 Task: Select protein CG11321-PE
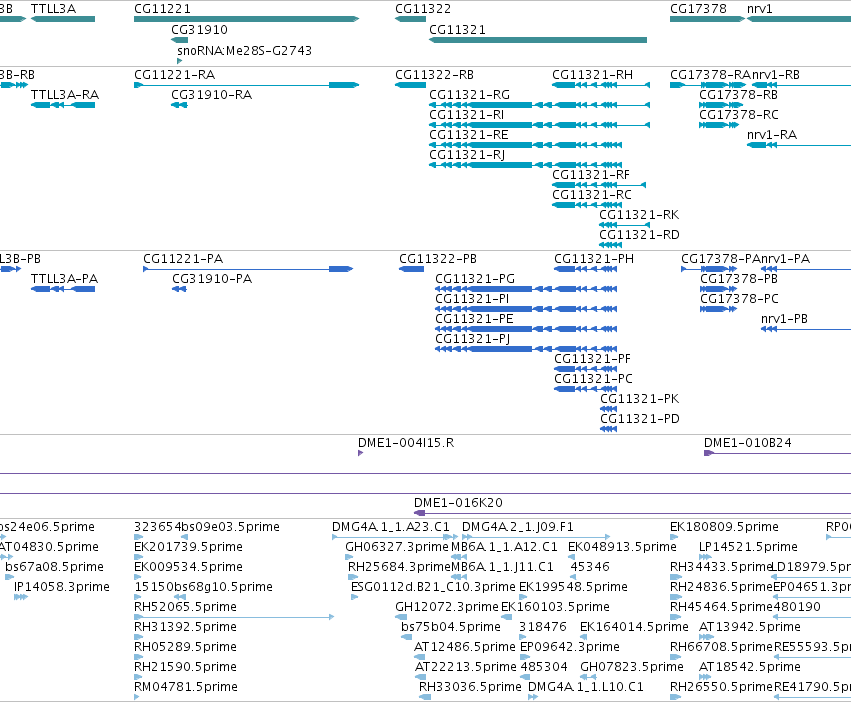474,319
